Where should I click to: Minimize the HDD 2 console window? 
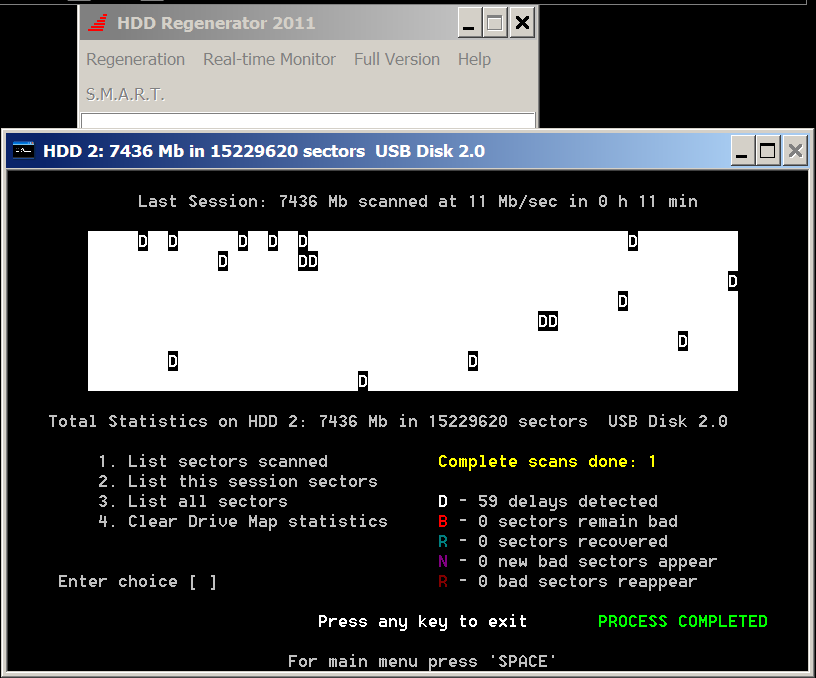tap(742, 151)
